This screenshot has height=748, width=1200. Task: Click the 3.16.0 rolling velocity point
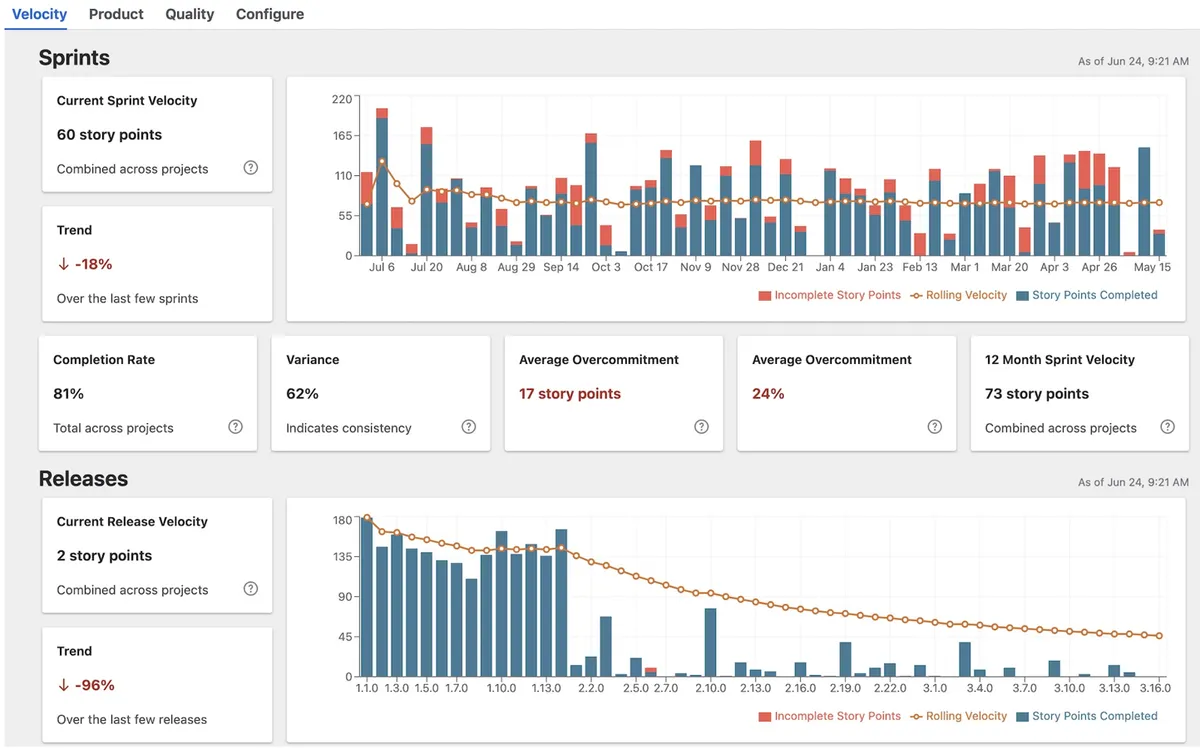pyautogui.click(x=1159, y=636)
